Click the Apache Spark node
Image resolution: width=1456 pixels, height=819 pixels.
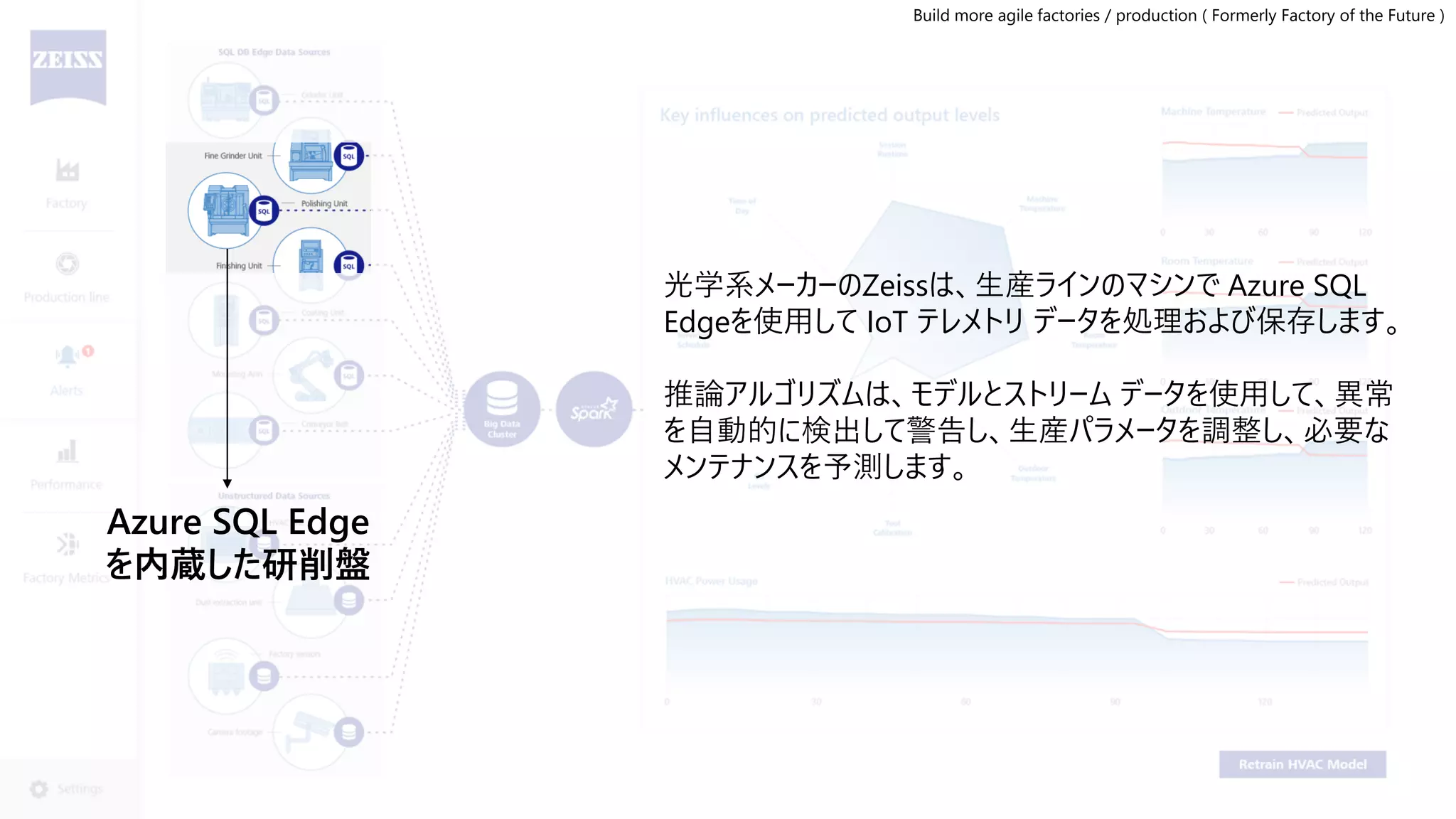pos(594,409)
